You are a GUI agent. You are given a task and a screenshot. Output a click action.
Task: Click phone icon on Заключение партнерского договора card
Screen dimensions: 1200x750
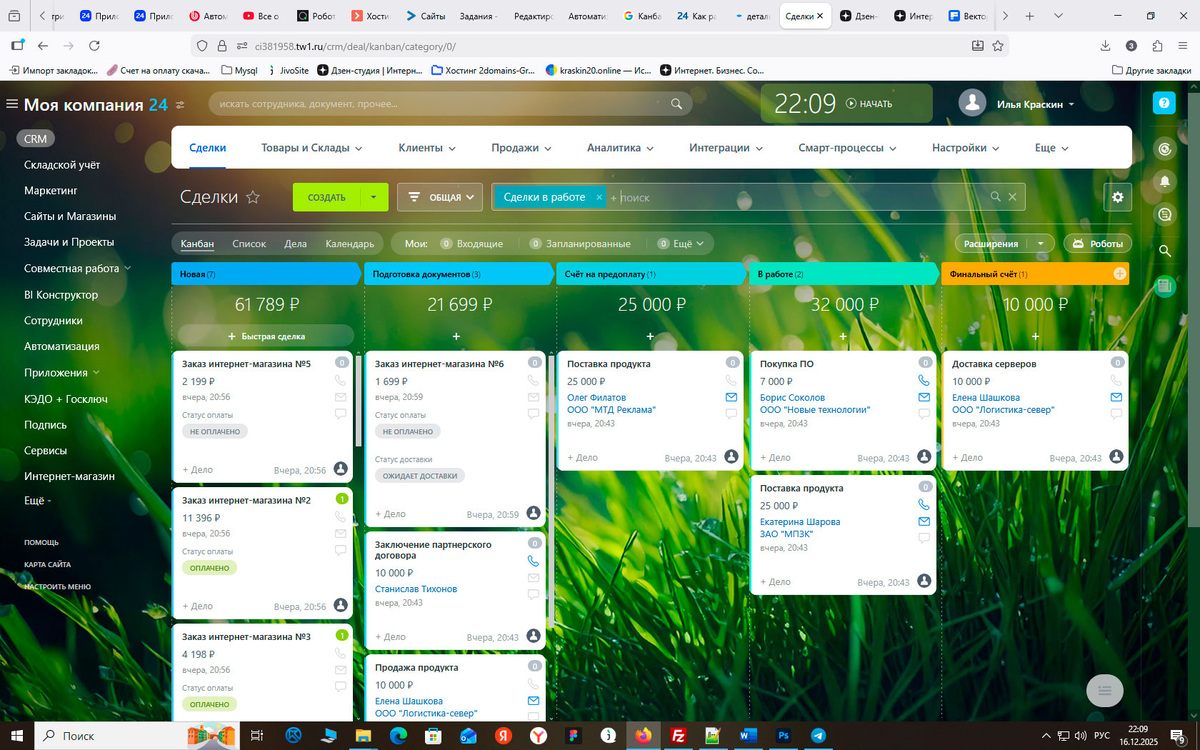click(532, 561)
